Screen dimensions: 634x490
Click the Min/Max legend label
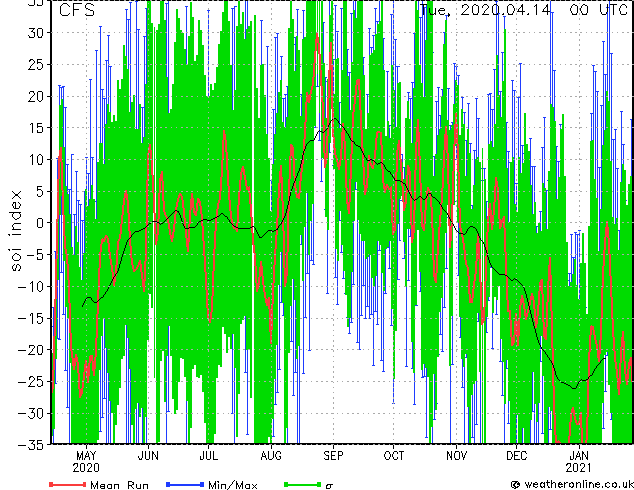232,485
